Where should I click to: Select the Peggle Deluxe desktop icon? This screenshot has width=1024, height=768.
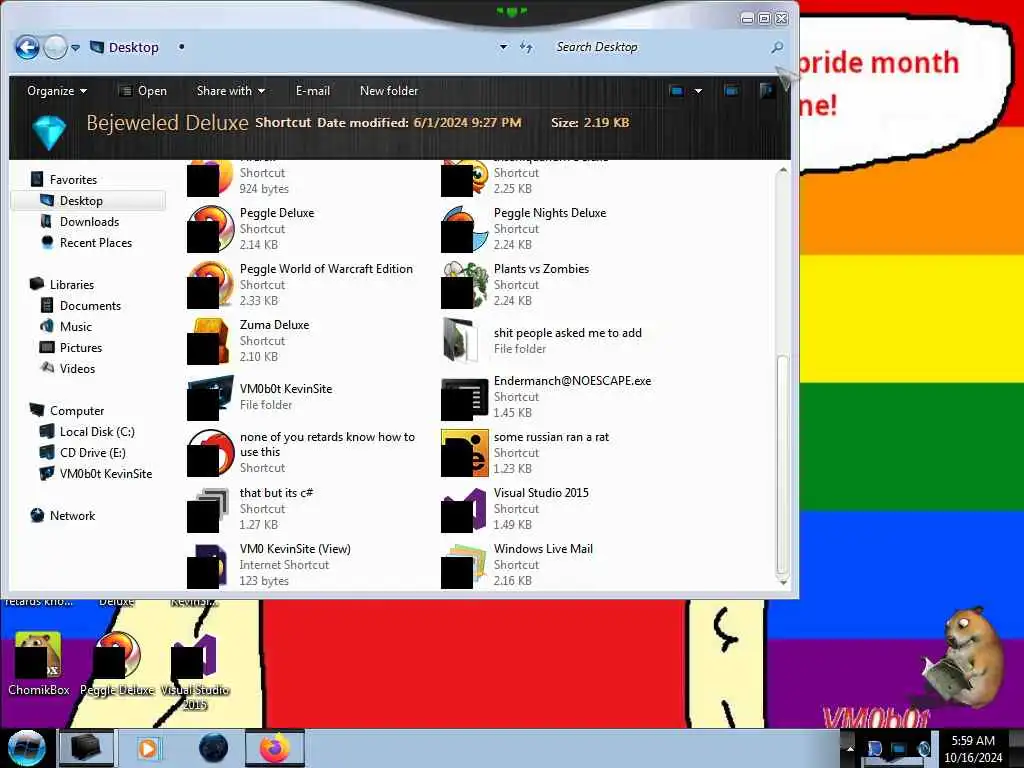(117, 664)
